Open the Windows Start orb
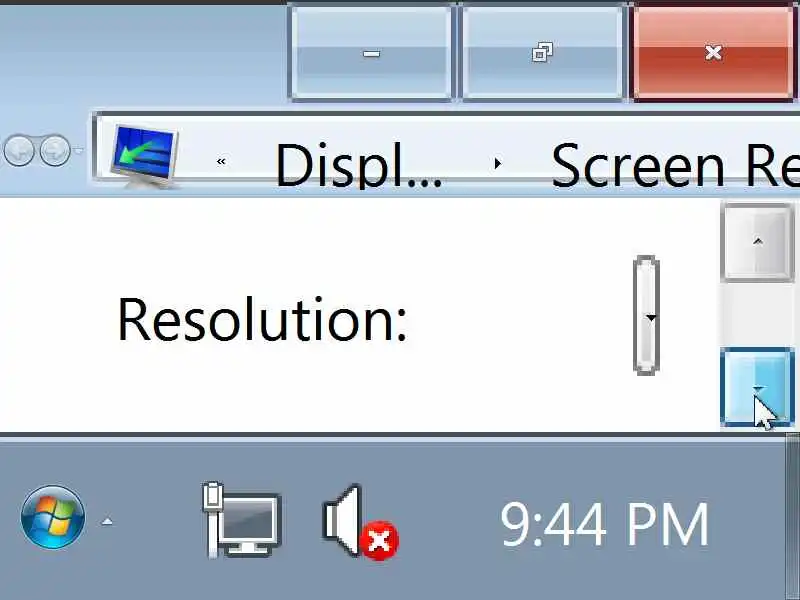800x600 pixels. point(53,517)
